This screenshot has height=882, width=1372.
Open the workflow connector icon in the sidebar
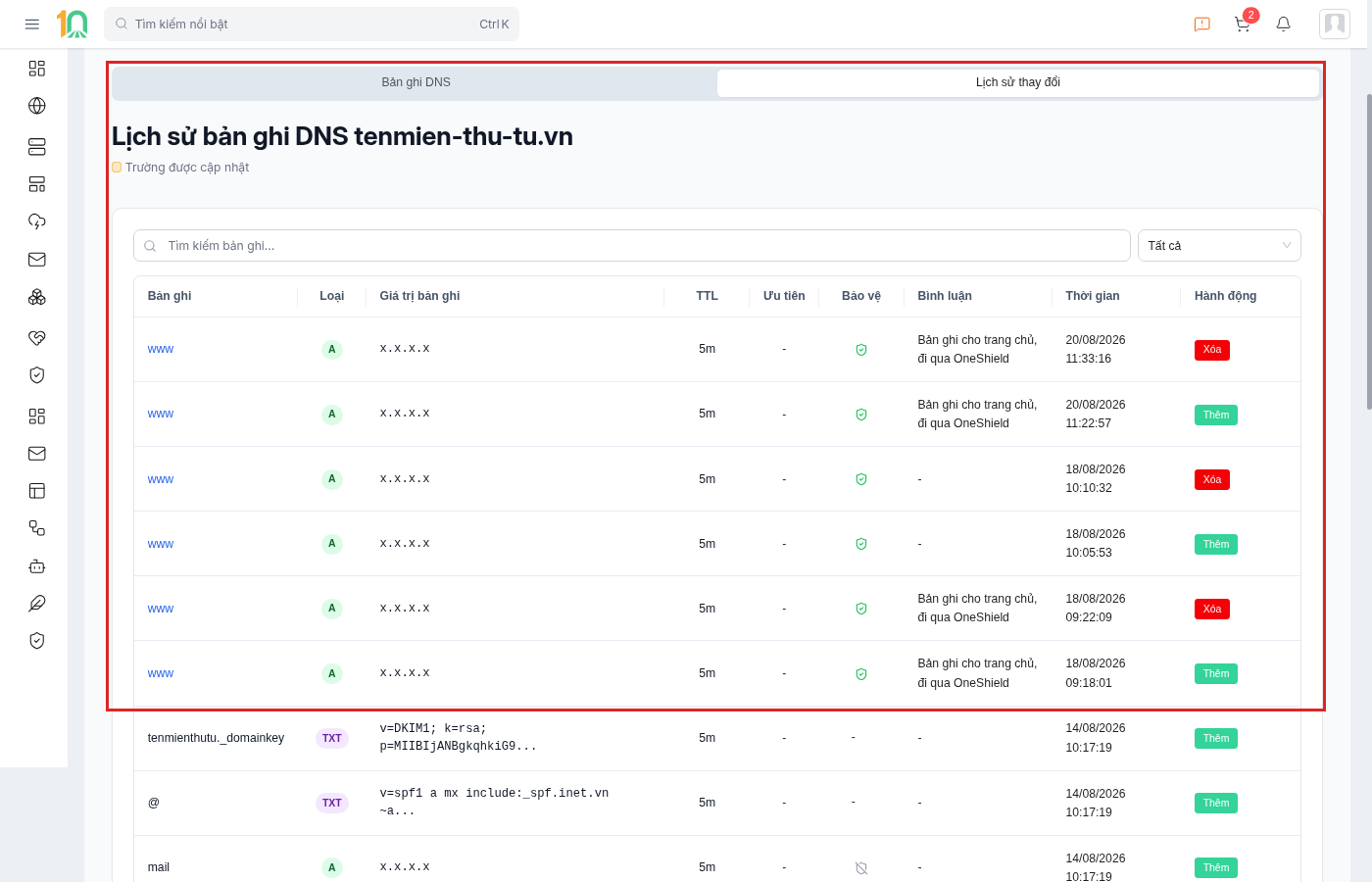[37, 528]
